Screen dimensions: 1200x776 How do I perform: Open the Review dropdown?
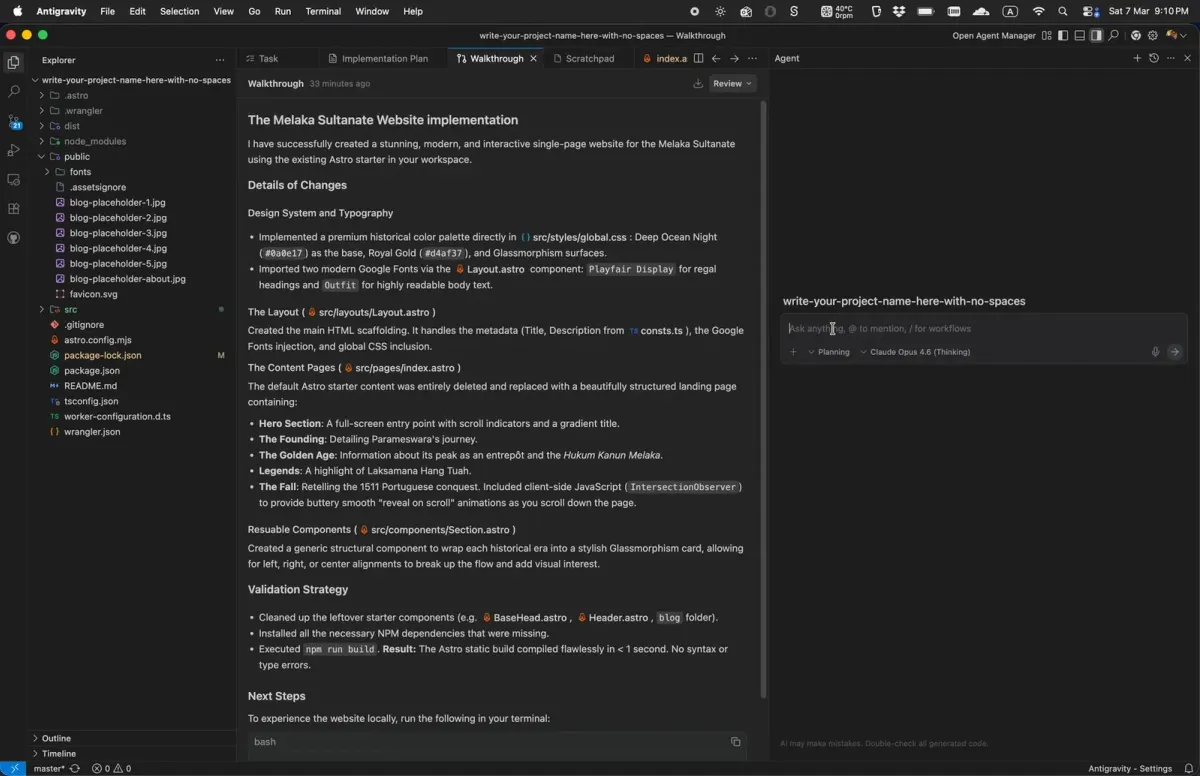click(x=733, y=84)
